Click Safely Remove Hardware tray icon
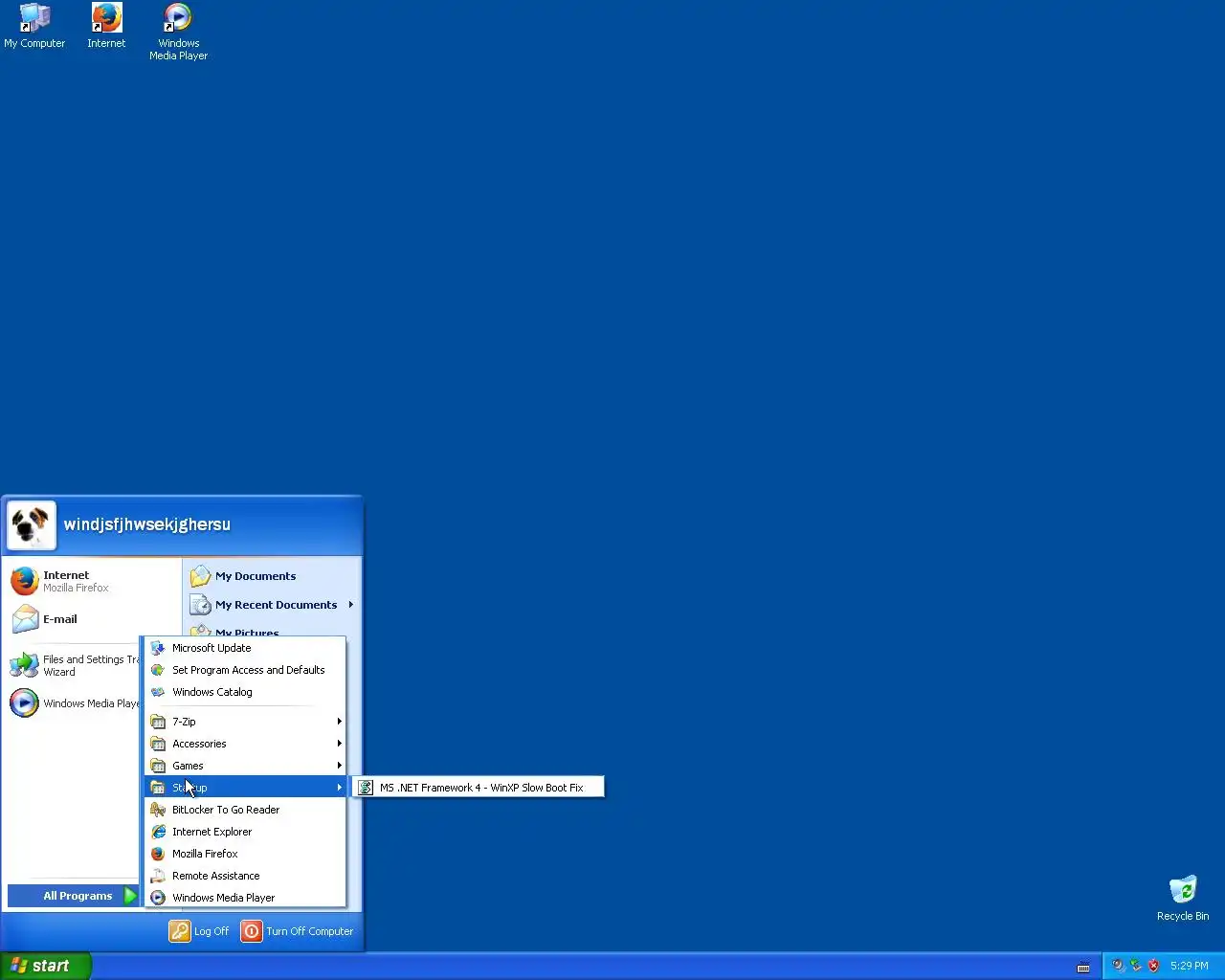Screen dimensions: 1225x980 click(x=1136, y=966)
